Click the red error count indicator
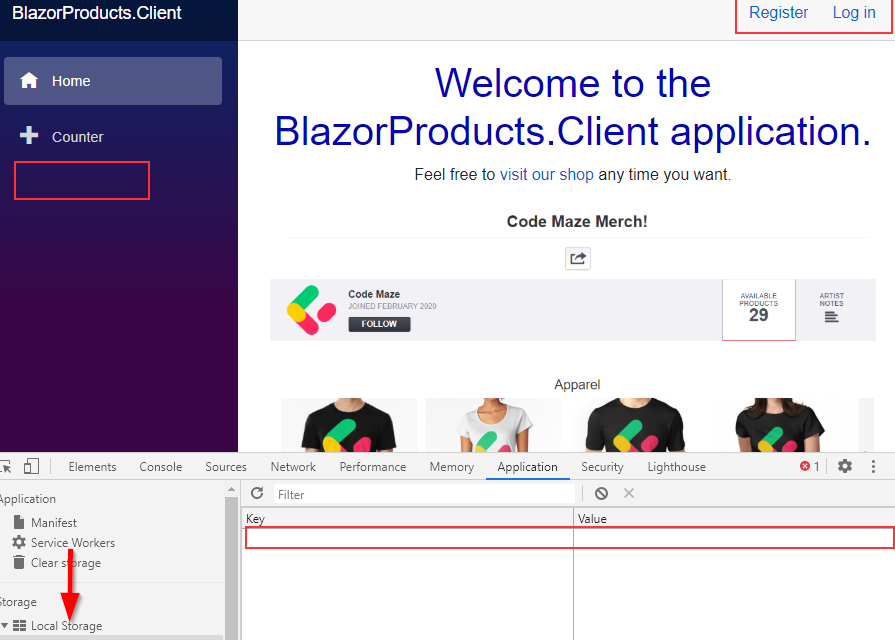This screenshot has width=895, height=640. [x=810, y=467]
